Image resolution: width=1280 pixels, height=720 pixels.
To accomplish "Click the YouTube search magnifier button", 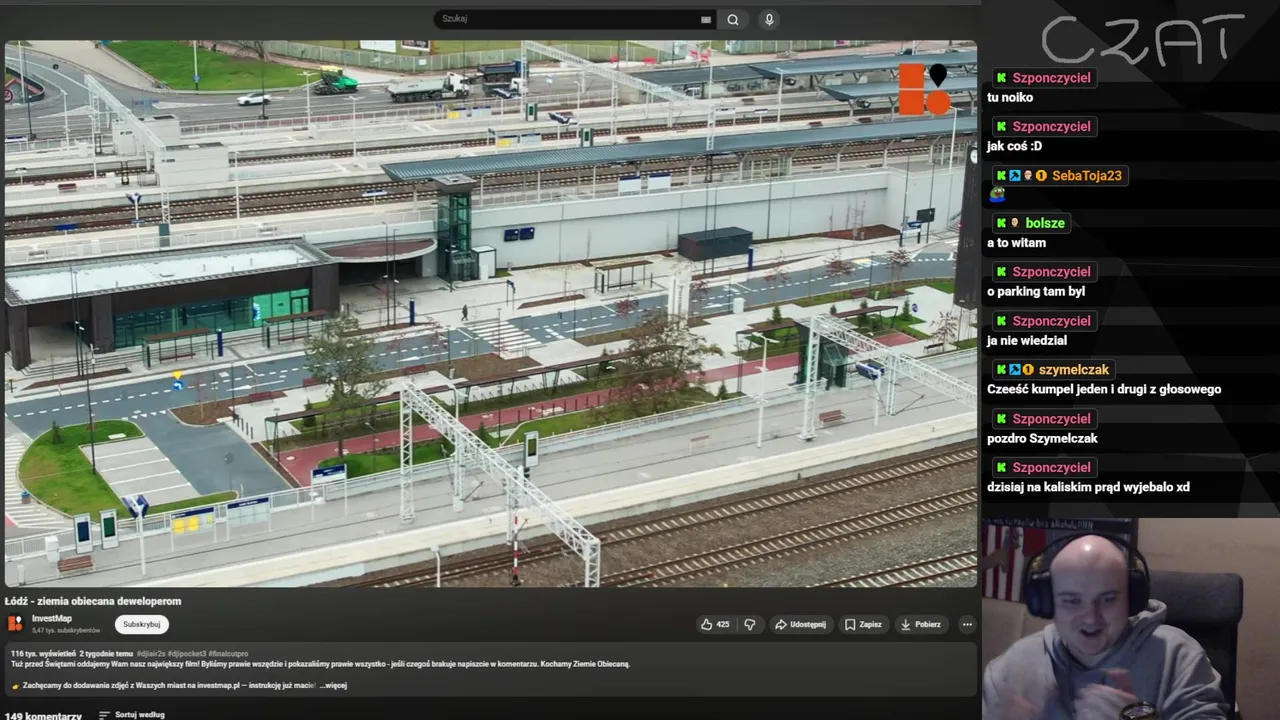I will pyautogui.click(x=733, y=19).
